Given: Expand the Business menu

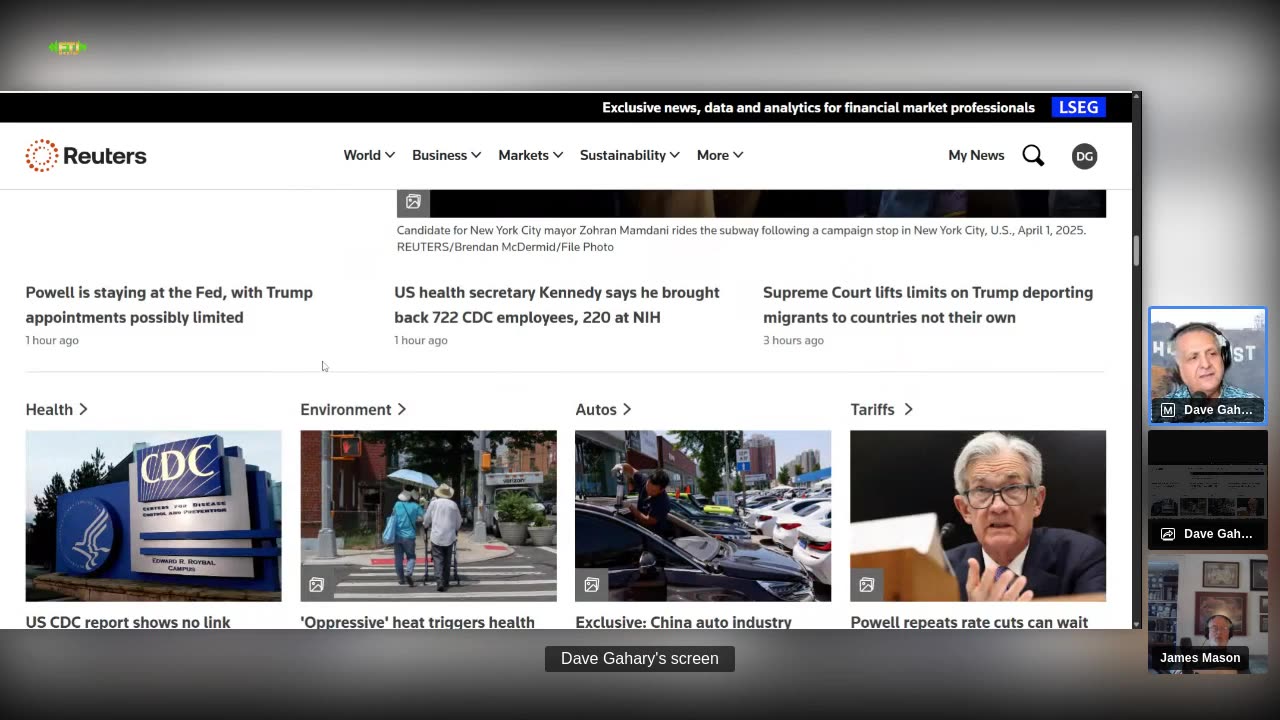Looking at the screenshot, I should (446, 155).
